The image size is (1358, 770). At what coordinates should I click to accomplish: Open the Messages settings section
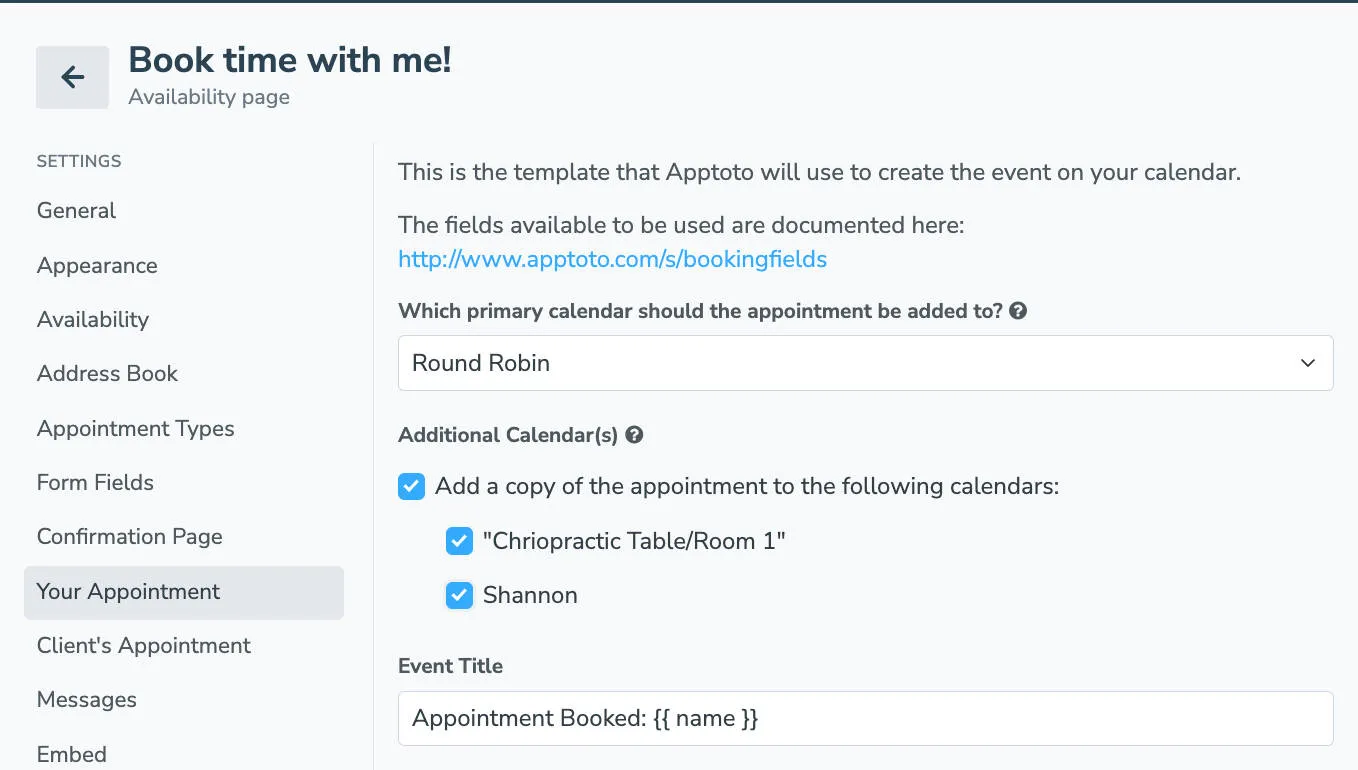86,699
